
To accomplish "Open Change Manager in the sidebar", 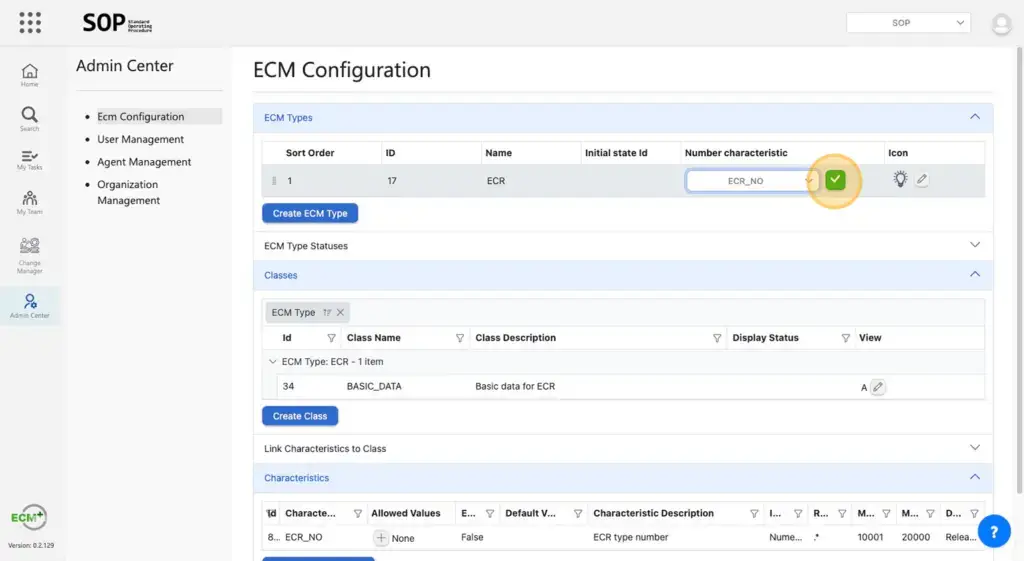I will (30, 255).
